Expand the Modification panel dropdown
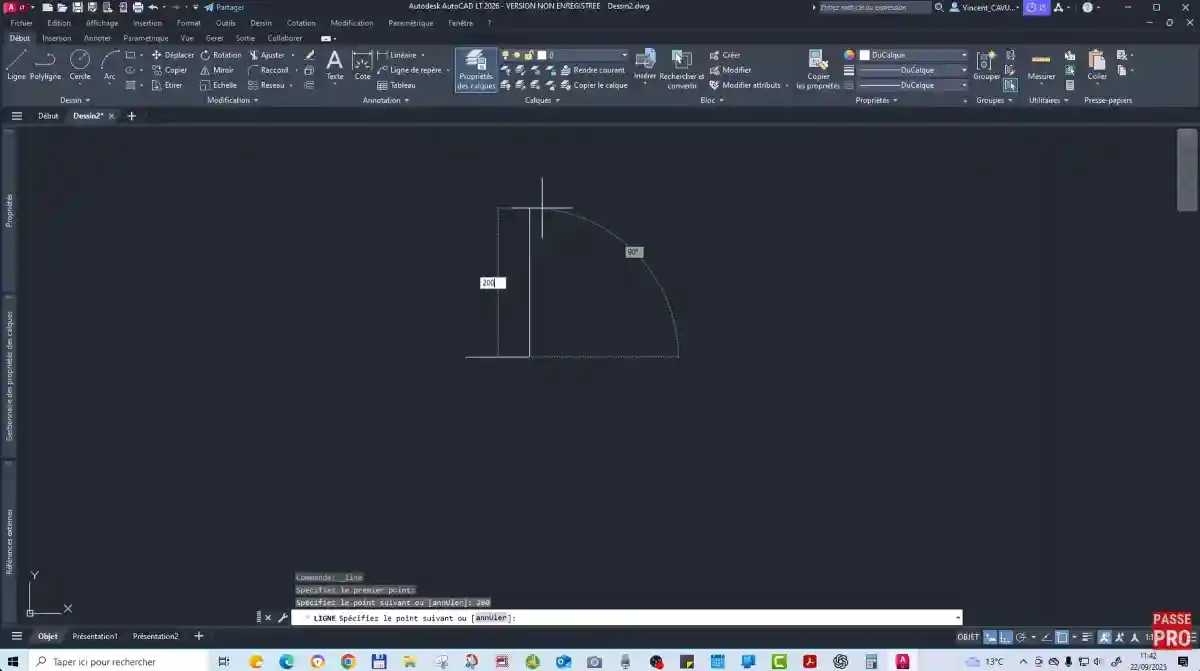The height and width of the screenshot is (671, 1200). click(x=232, y=100)
